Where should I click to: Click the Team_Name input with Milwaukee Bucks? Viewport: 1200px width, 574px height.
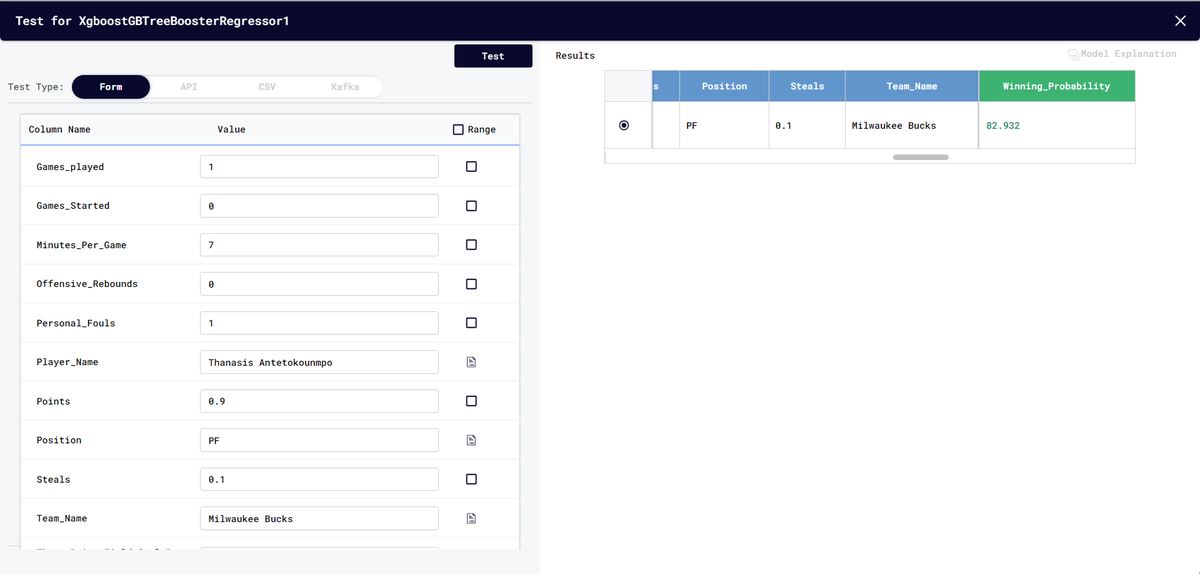point(319,518)
